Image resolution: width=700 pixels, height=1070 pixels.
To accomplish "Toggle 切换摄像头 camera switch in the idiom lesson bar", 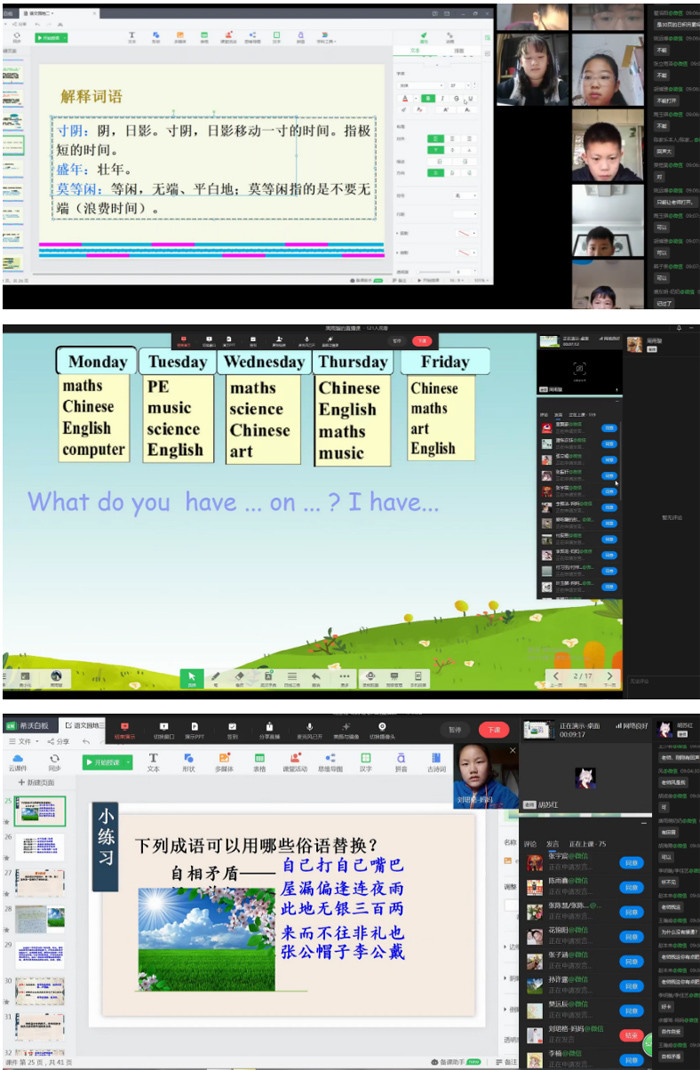I will point(381,729).
